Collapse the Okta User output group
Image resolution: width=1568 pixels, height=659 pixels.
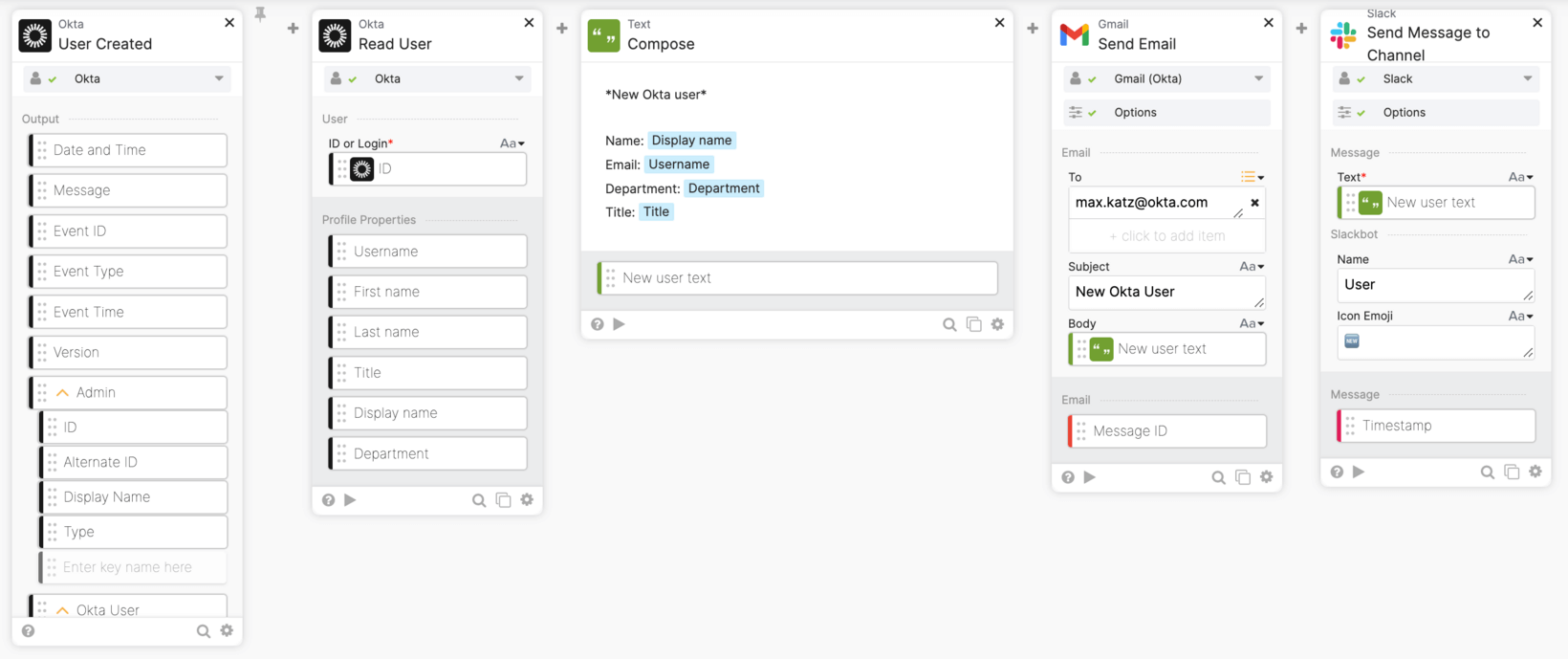pyautogui.click(x=62, y=610)
